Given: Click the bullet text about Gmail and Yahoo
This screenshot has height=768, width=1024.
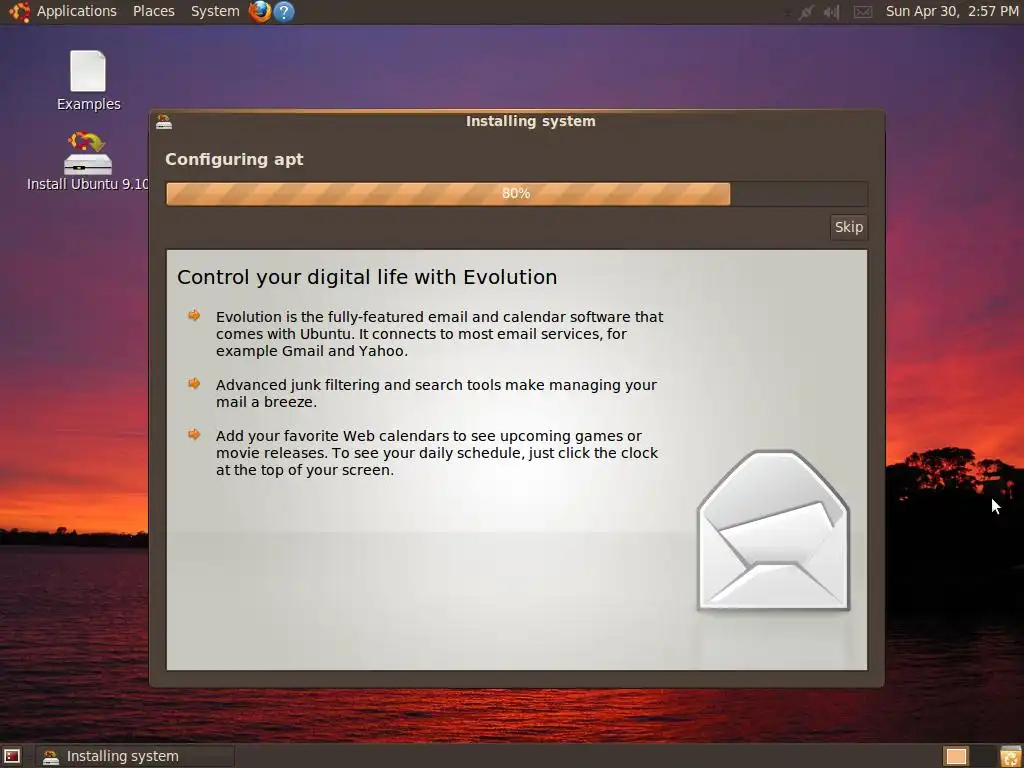Looking at the screenshot, I should point(440,334).
